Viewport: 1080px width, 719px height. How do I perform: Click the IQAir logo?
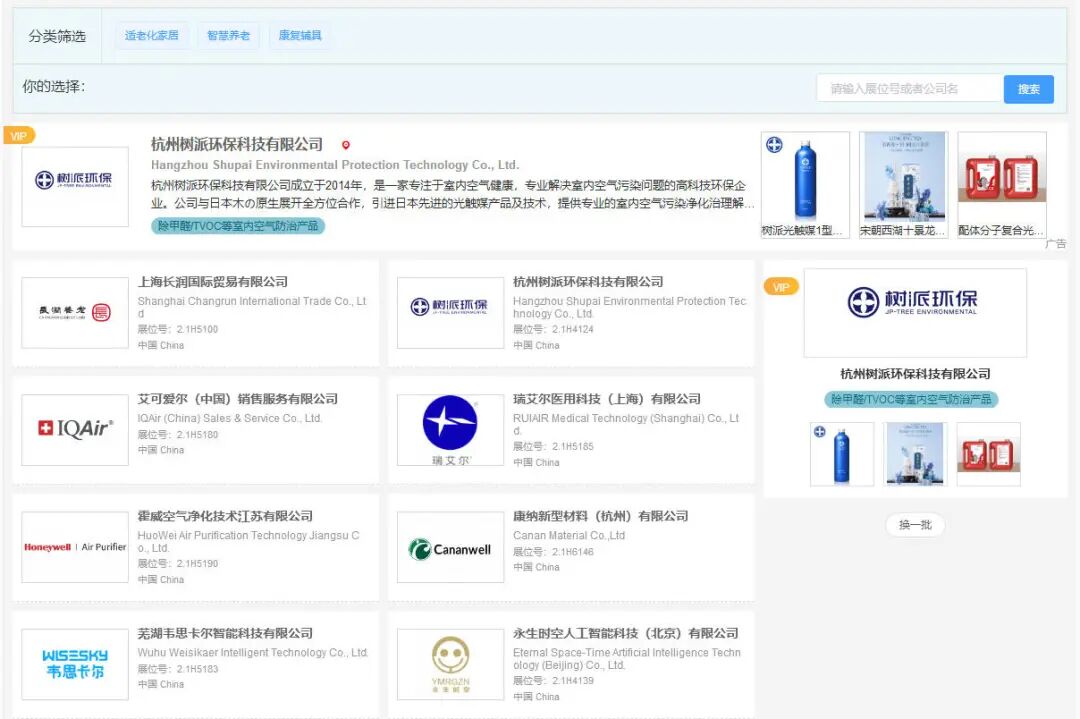75,430
